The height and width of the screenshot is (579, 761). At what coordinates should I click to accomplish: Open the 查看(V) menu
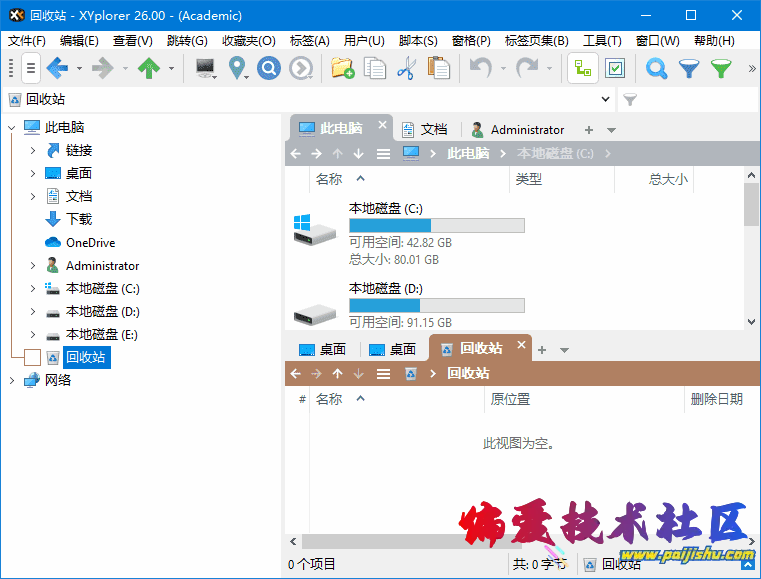[132, 41]
